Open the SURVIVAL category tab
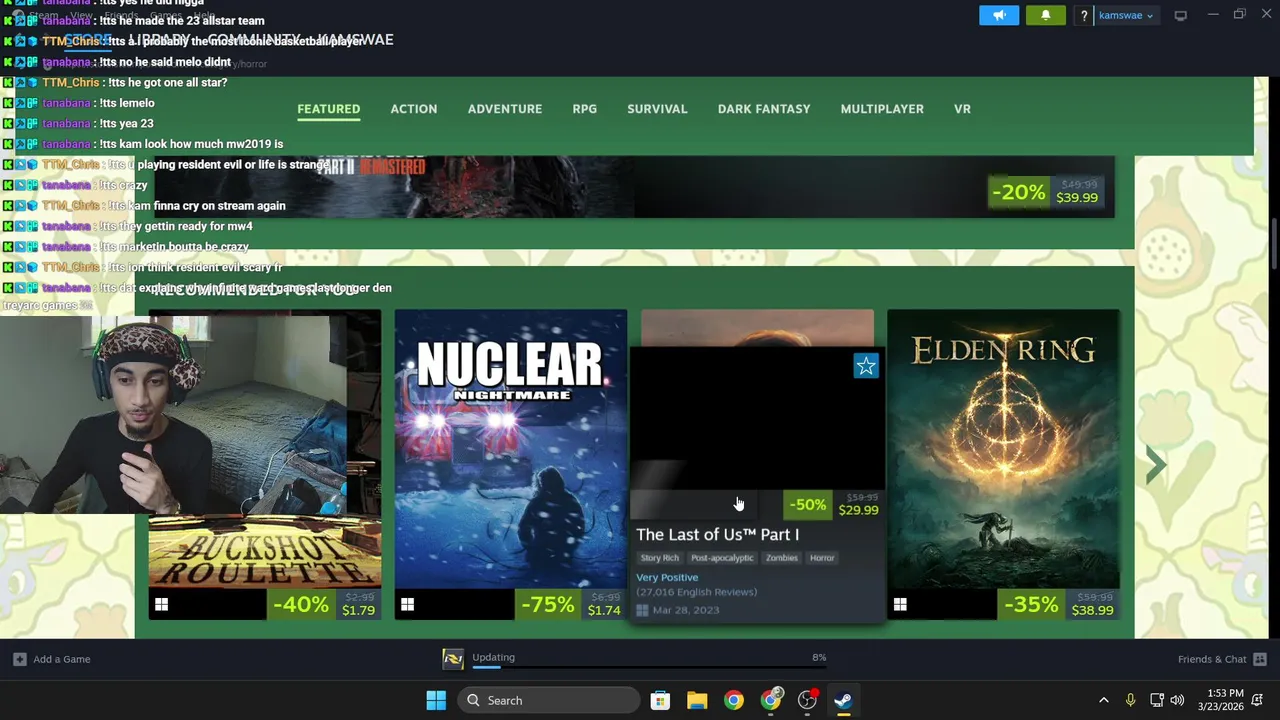 click(657, 109)
